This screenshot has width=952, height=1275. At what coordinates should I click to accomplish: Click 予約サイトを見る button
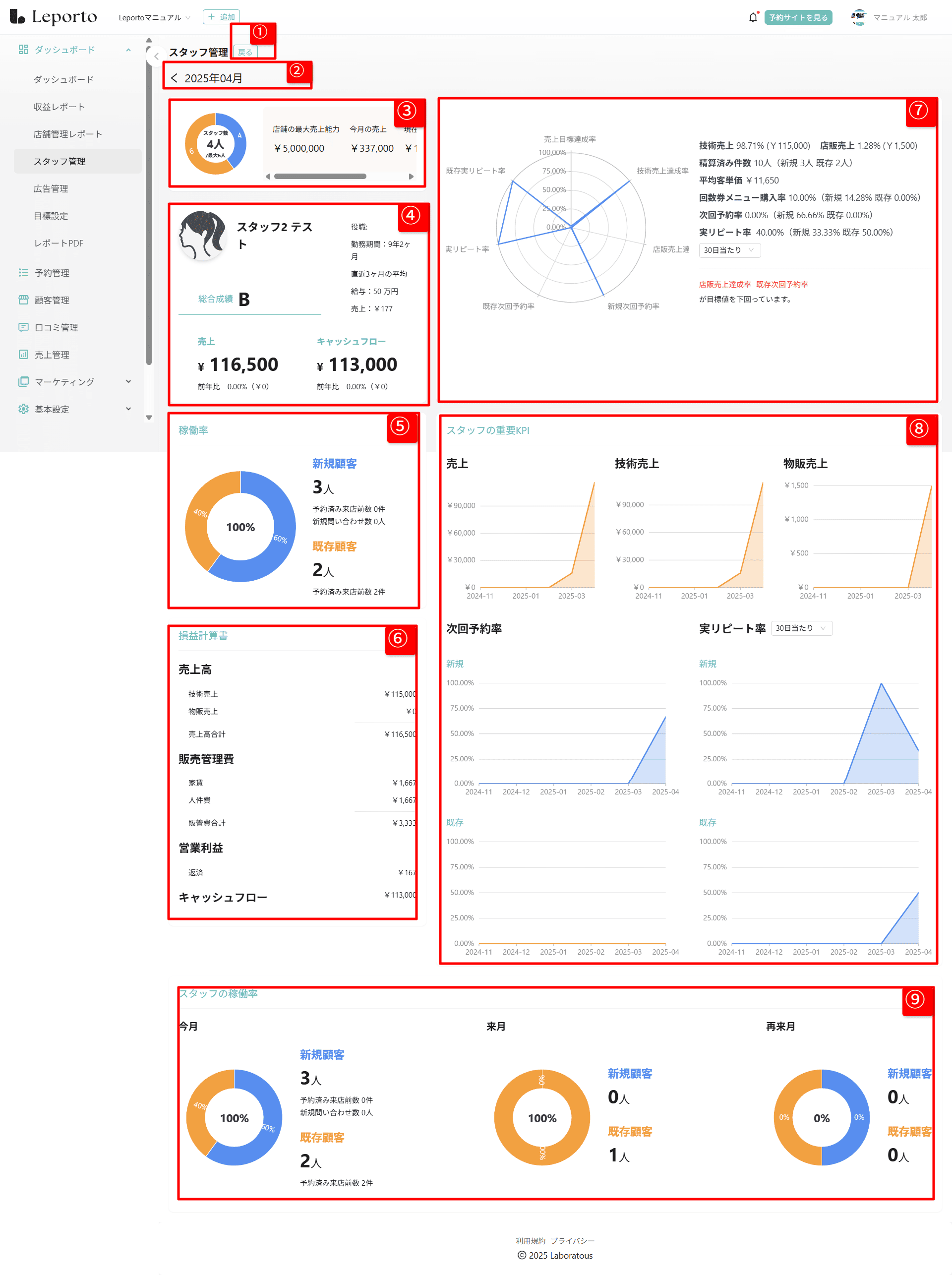click(798, 17)
